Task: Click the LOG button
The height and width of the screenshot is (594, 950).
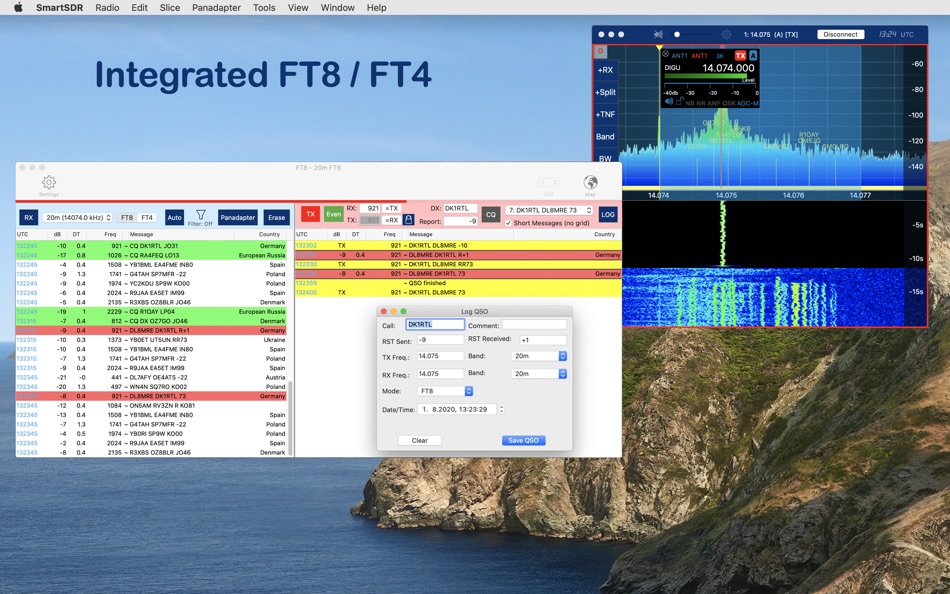Action: click(608, 214)
